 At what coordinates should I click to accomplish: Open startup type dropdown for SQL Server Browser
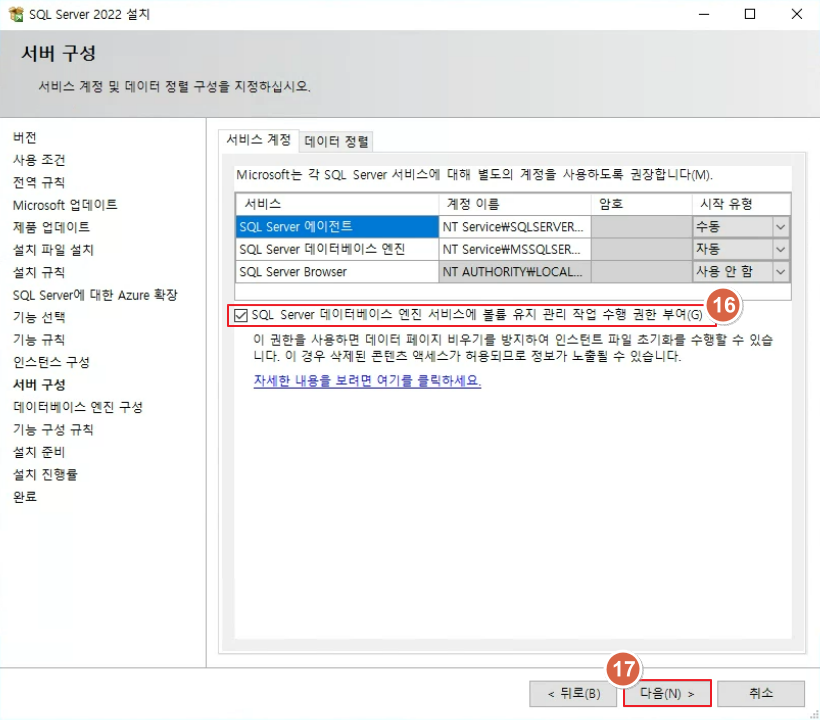pyautogui.click(x=780, y=272)
